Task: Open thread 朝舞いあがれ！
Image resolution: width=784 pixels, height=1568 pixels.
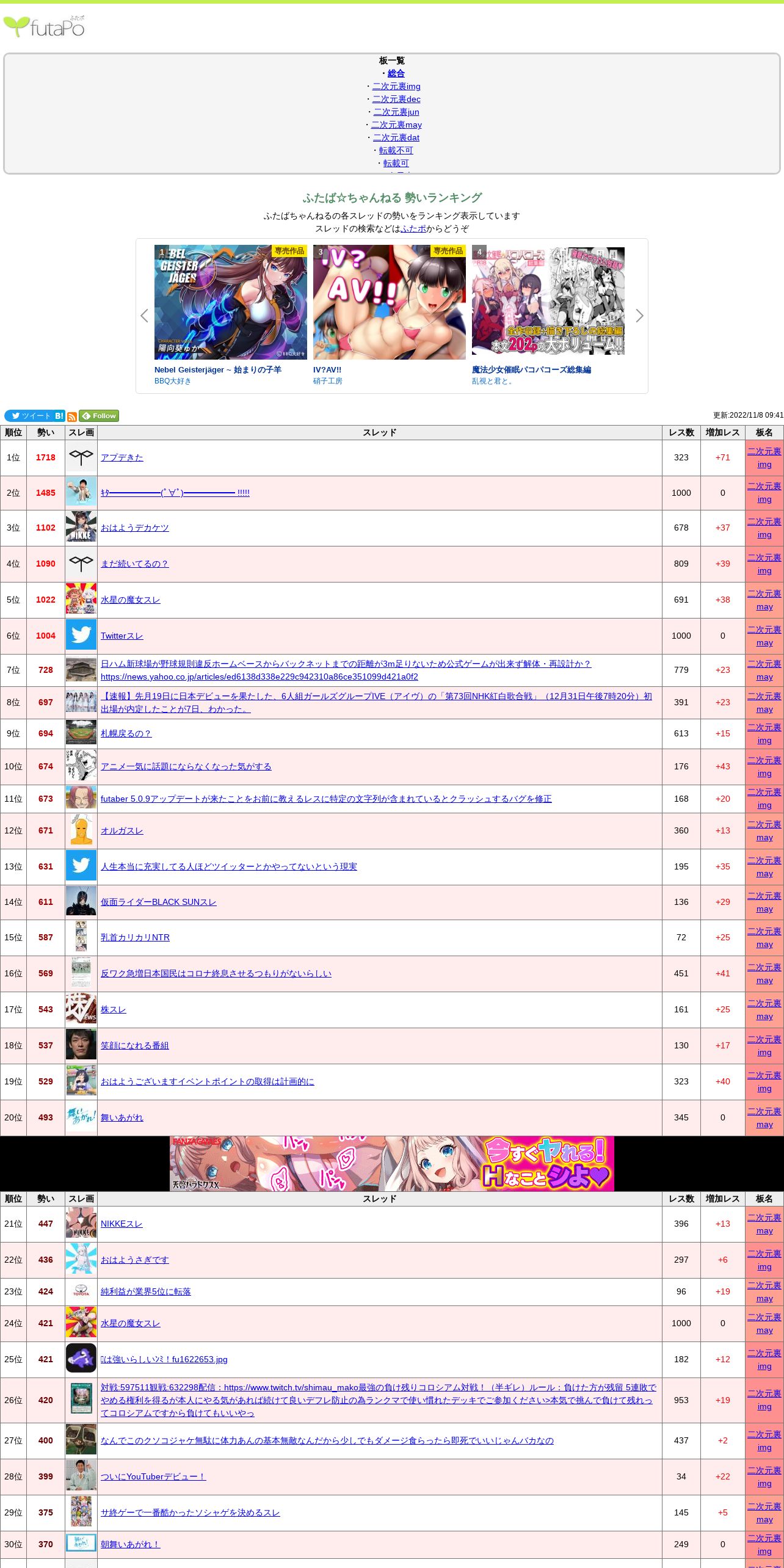Action: tap(130, 1544)
